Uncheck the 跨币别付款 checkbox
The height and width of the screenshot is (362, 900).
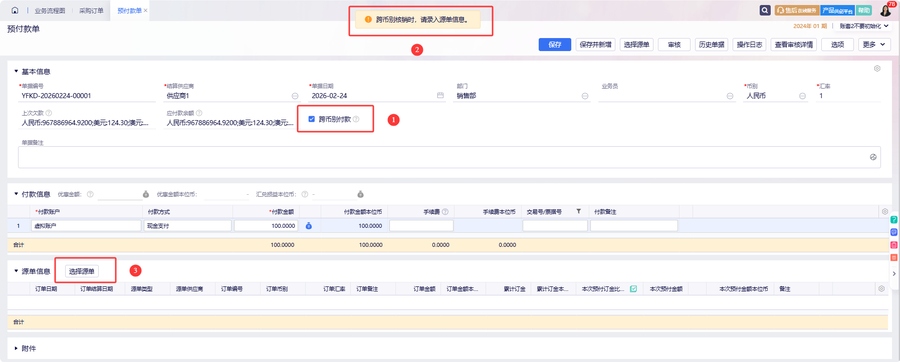(312, 119)
